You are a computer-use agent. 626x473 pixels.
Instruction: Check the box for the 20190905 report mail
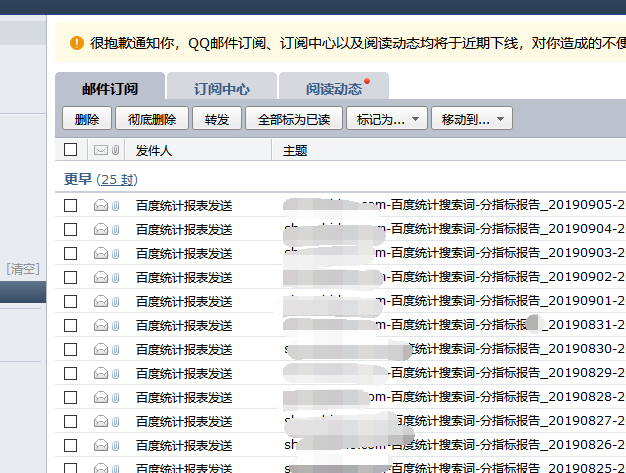click(x=71, y=206)
